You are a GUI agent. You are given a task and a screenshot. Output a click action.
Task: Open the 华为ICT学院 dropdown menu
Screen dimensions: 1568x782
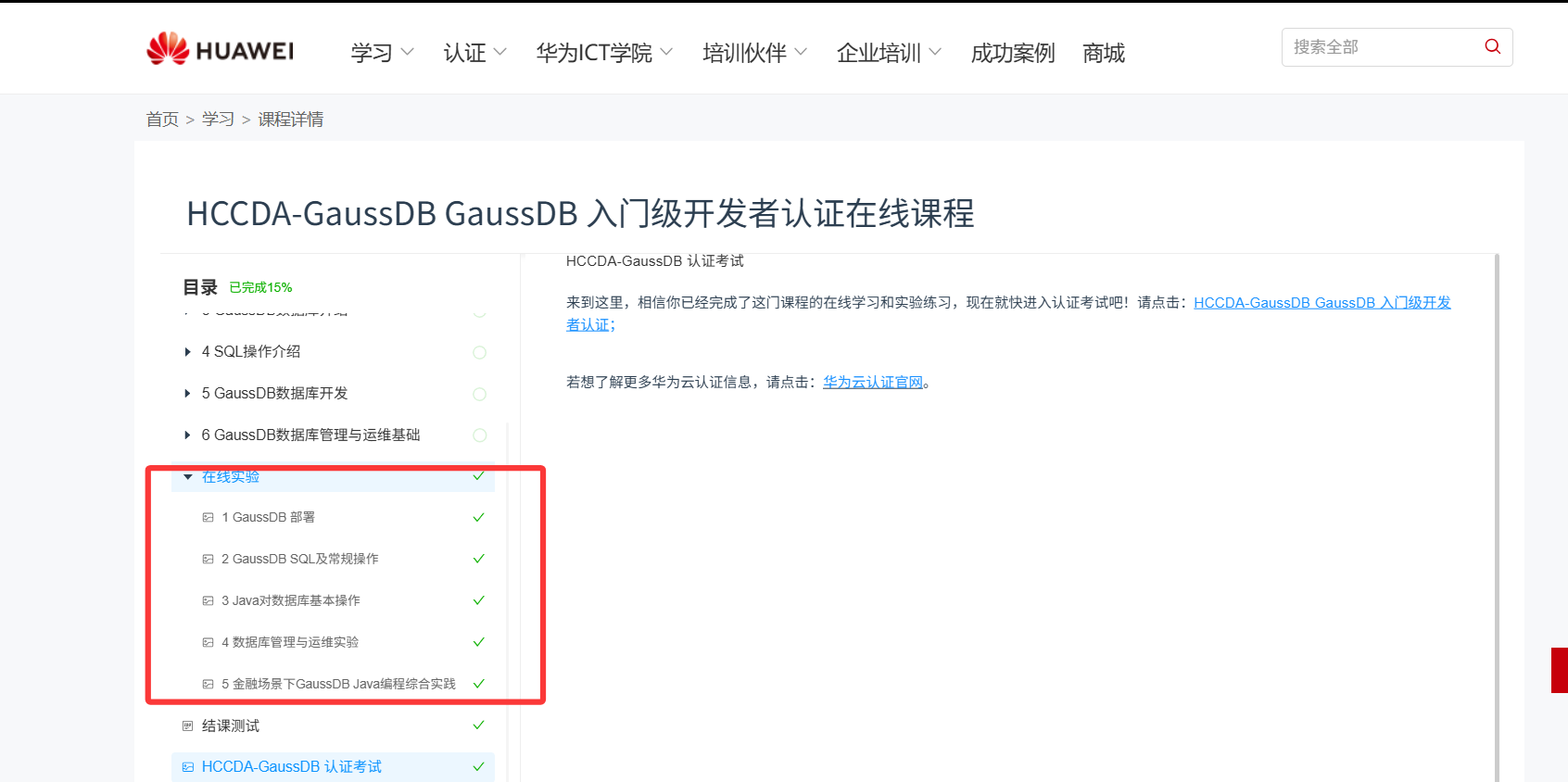pos(604,53)
